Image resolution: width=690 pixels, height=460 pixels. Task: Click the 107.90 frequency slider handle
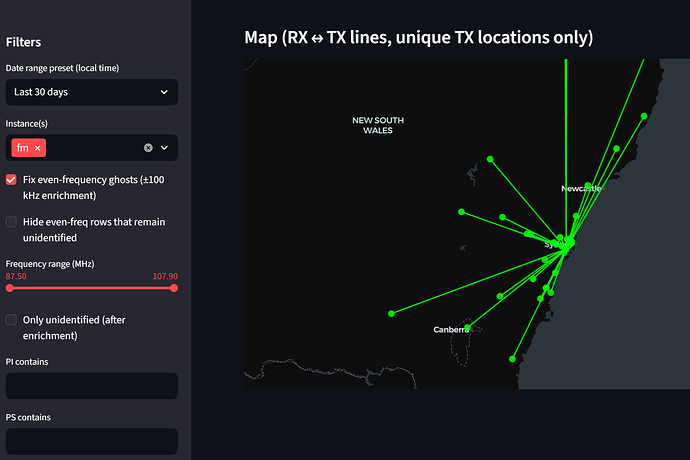[x=174, y=288]
